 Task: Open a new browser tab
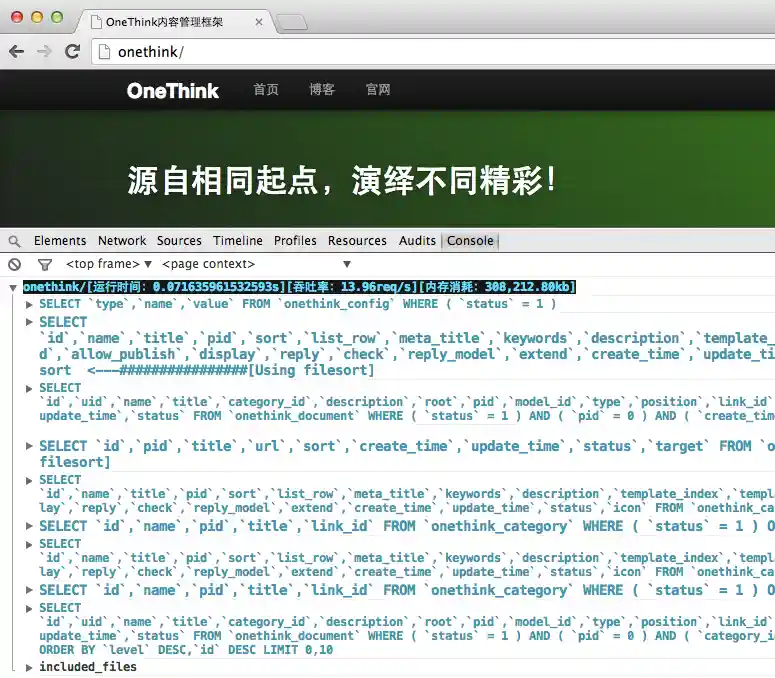click(292, 22)
